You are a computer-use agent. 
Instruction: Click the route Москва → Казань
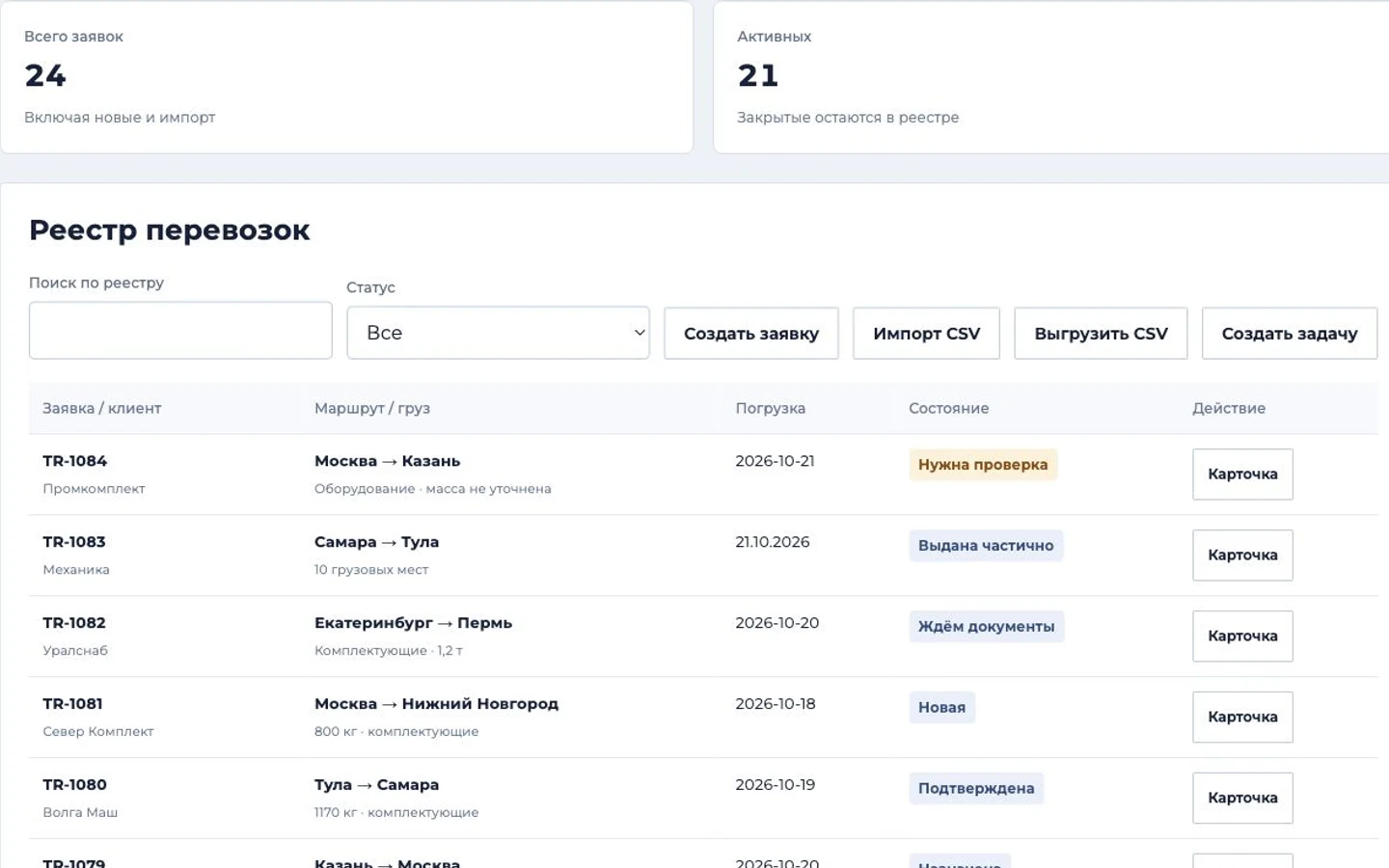tap(388, 461)
